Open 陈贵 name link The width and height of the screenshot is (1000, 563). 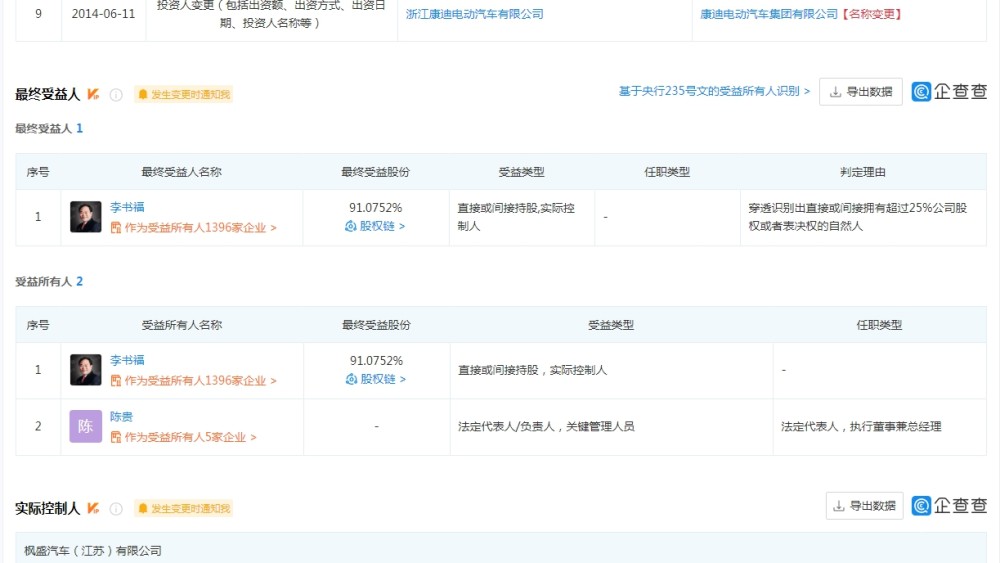pyautogui.click(x=121, y=417)
